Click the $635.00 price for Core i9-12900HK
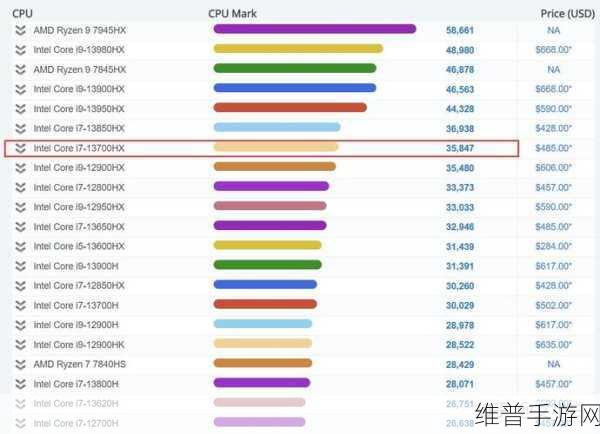Image resolution: width=600 pixels, height=434 pixels. (x=553, y=345)
